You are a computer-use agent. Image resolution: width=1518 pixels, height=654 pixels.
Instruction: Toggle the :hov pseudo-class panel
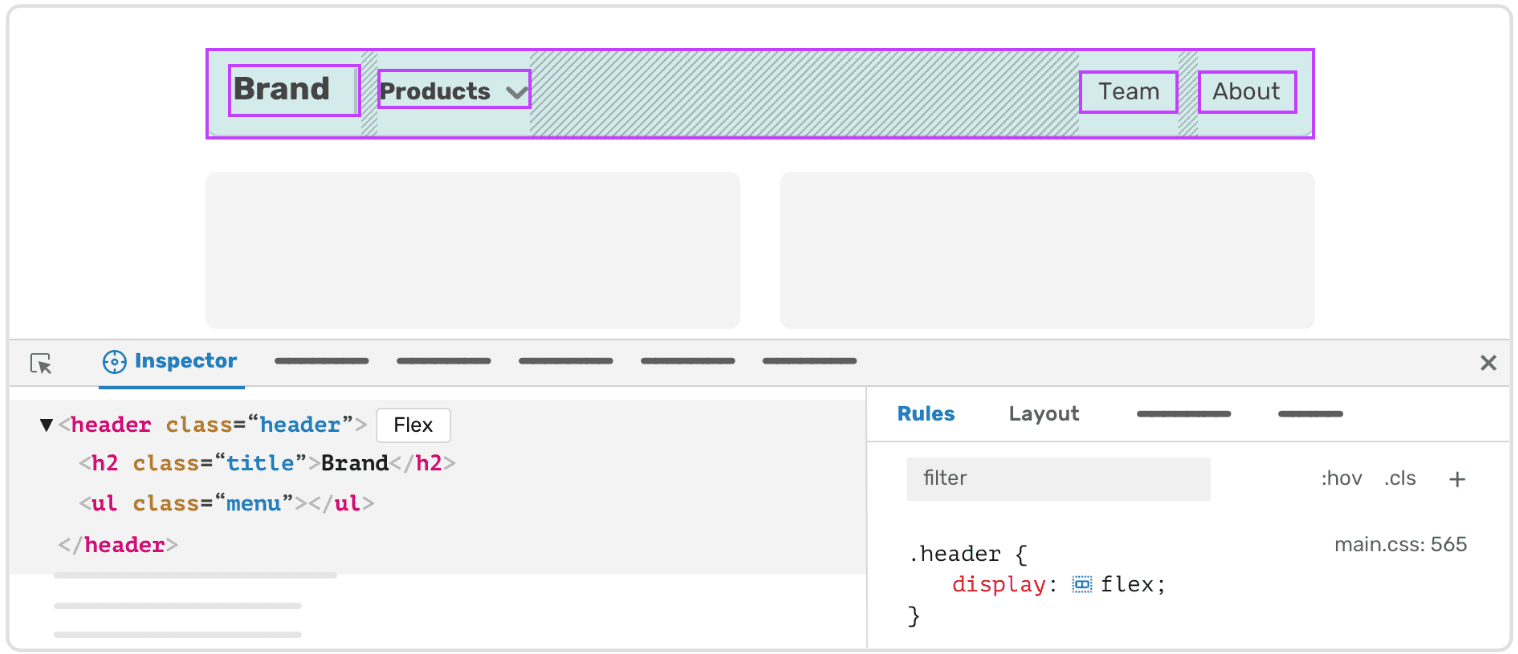pos(1341,478)
